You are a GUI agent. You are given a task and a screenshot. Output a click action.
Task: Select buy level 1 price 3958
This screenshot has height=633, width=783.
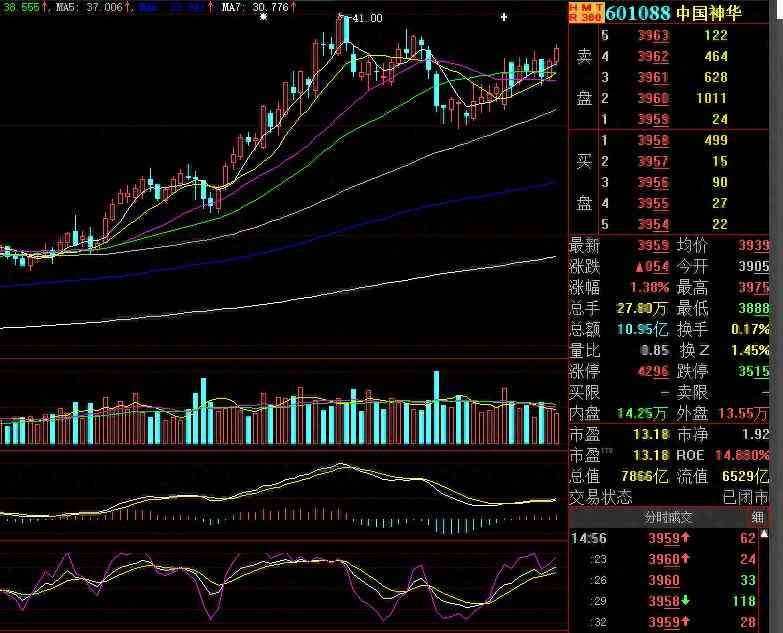[x=653, y=140]
